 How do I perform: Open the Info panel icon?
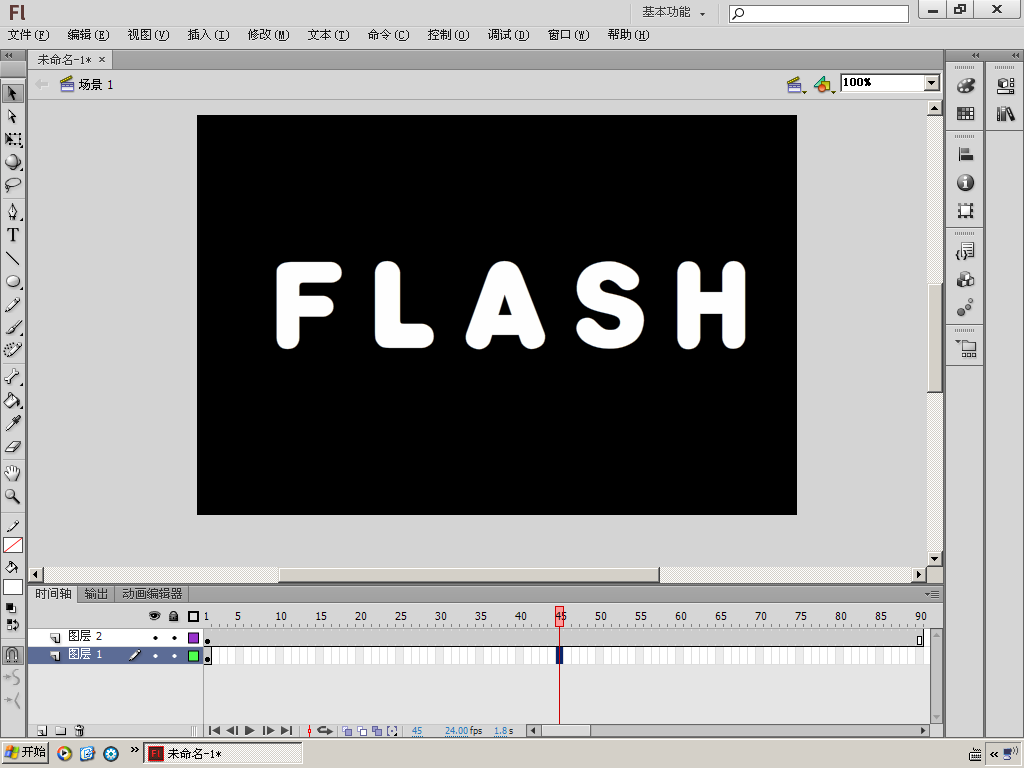[965, 183]
